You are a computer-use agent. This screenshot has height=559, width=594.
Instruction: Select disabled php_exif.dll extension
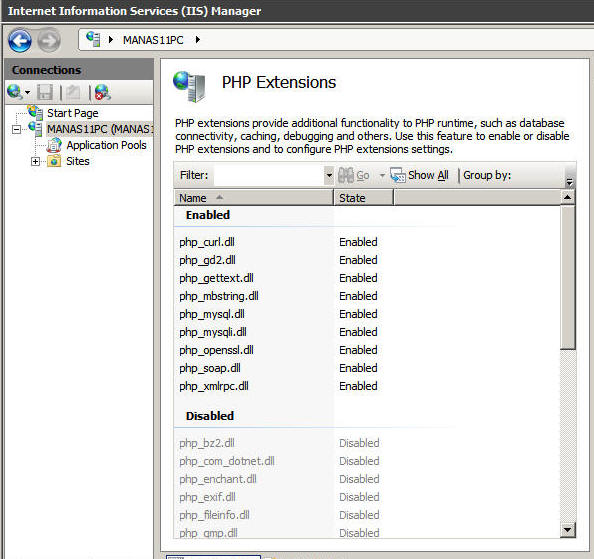207,497
